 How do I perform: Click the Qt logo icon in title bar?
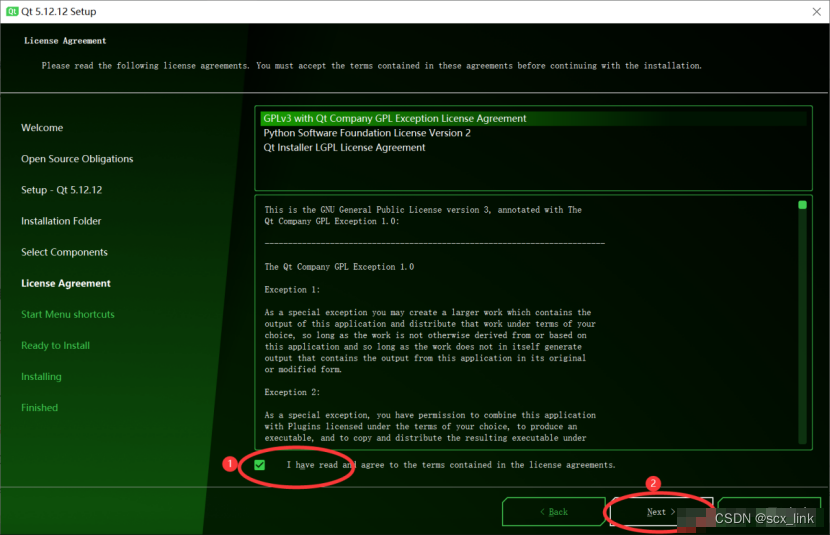click(12, 11)
